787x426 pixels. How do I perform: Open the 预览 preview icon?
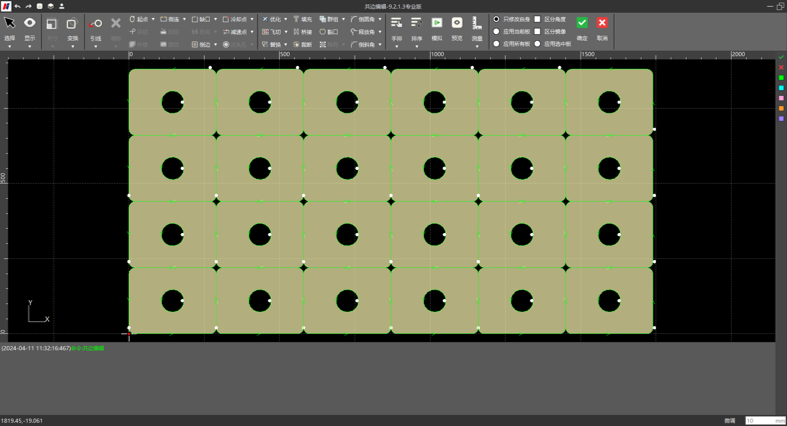pos(457,23)
